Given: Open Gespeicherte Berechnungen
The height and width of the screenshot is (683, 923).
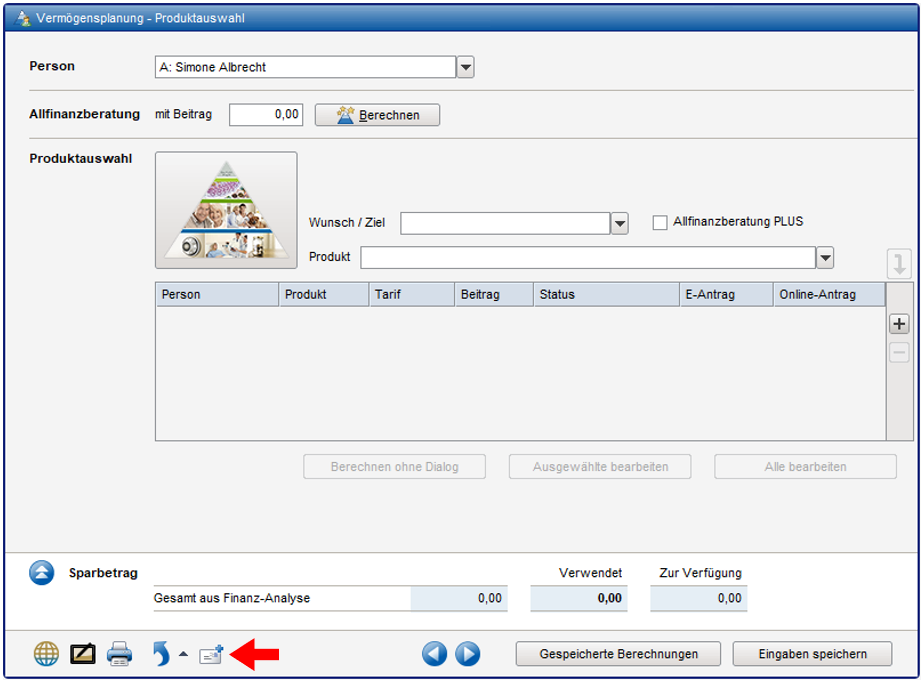Looking at the screenshot, I should pos(618,654).
